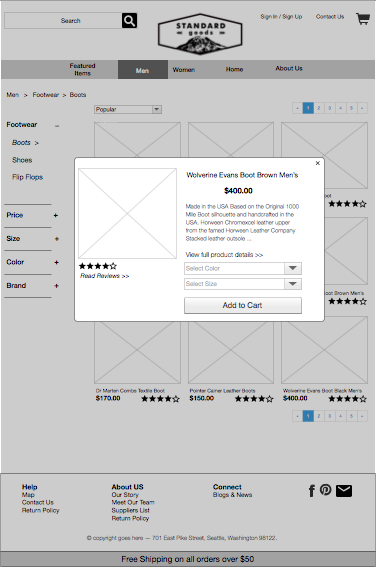
Task: Click Dr Marten Combs Textile Boot title
Action: coord(130,391)
